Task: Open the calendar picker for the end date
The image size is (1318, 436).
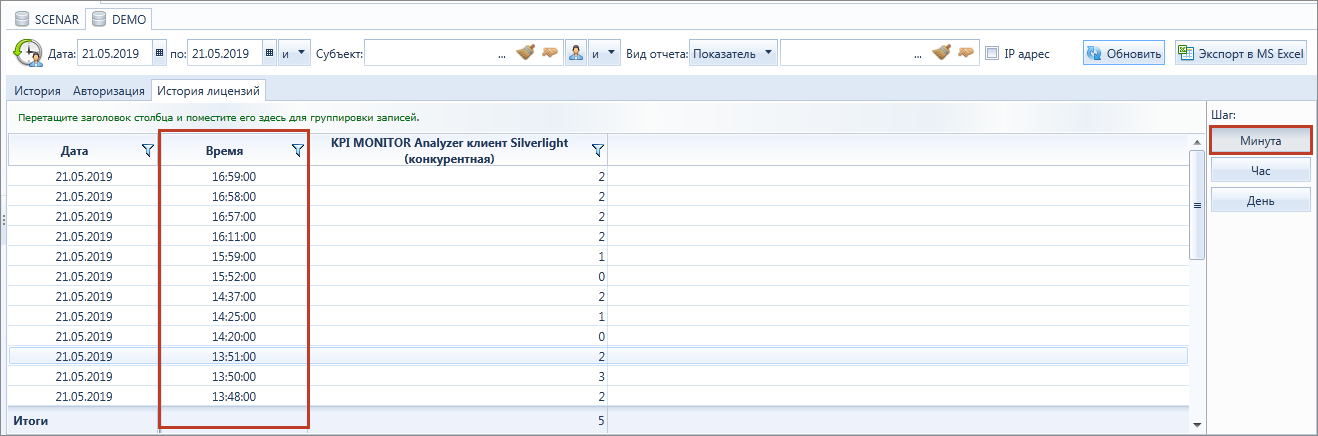Action: 269,54
